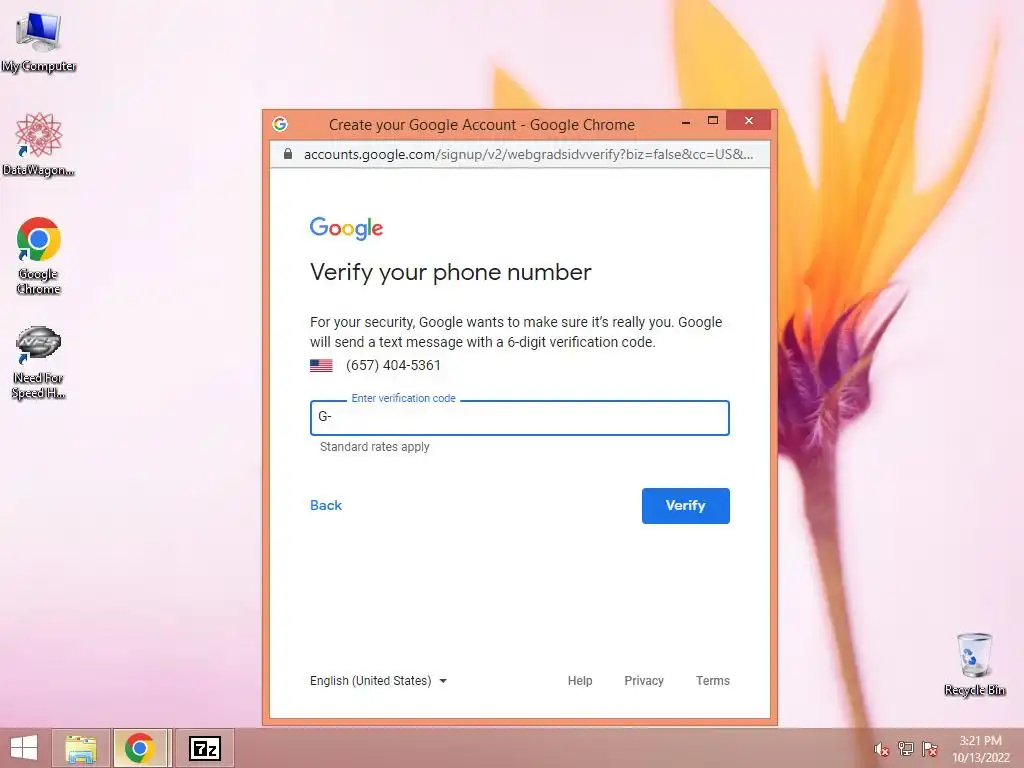Screen dimensions: 1024x768
Task: Open the Windows Start button
Action: (24, 748)
